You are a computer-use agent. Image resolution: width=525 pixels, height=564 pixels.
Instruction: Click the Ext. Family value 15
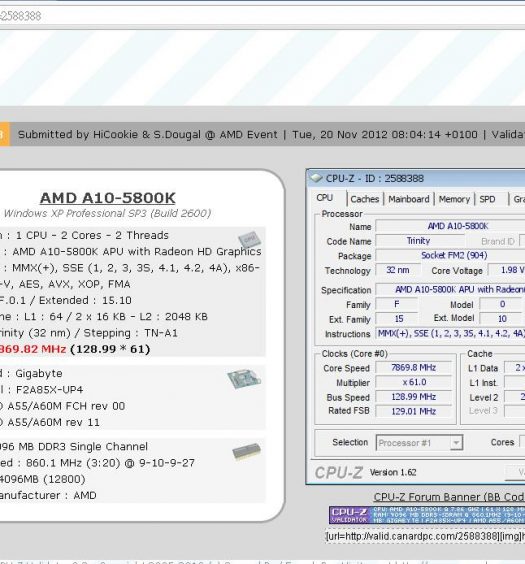(x=397, y=319)
